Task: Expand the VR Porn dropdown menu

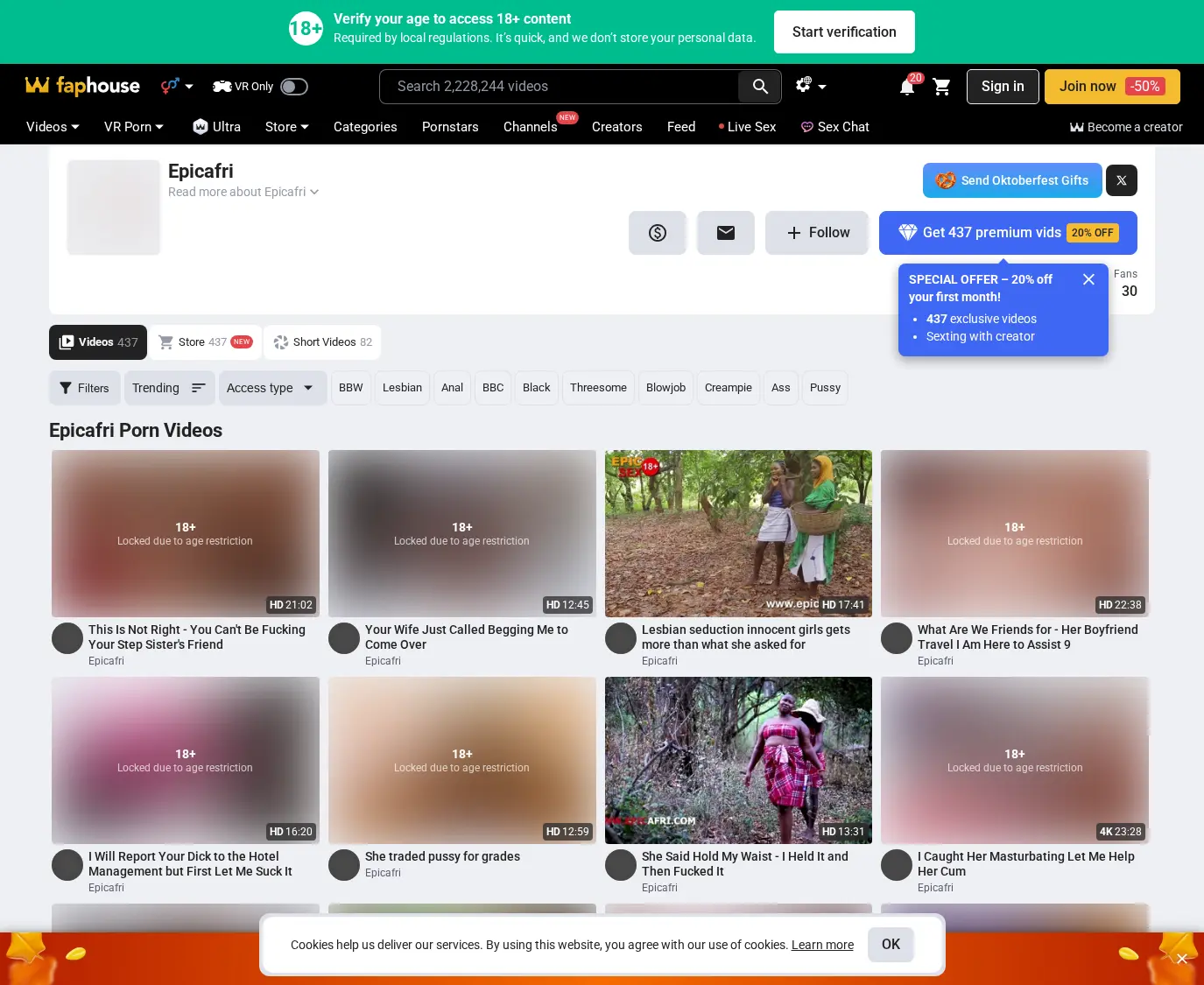Action: pyautogui.click(x=134, y=127)
